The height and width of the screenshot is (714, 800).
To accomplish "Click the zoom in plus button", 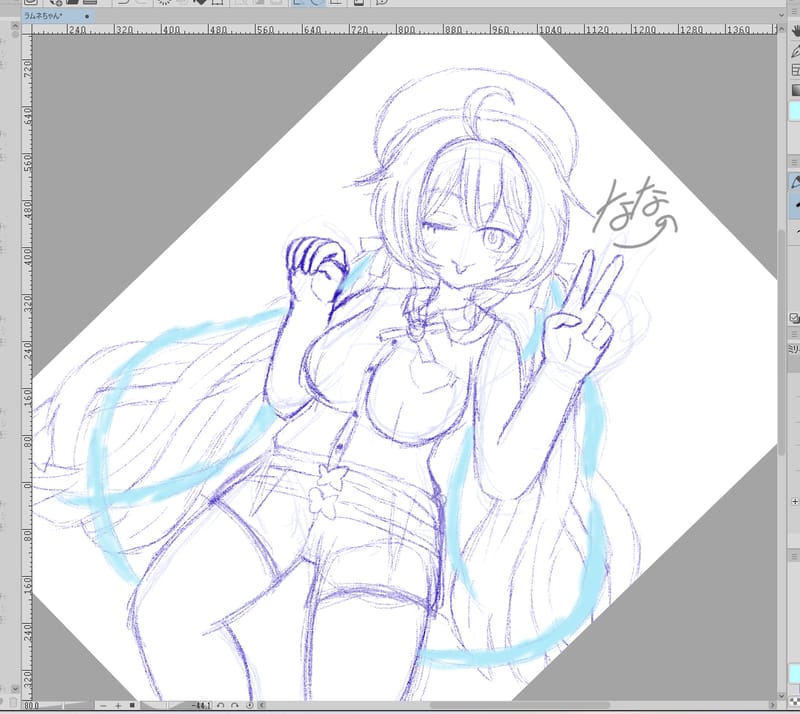I will point(118,705).
